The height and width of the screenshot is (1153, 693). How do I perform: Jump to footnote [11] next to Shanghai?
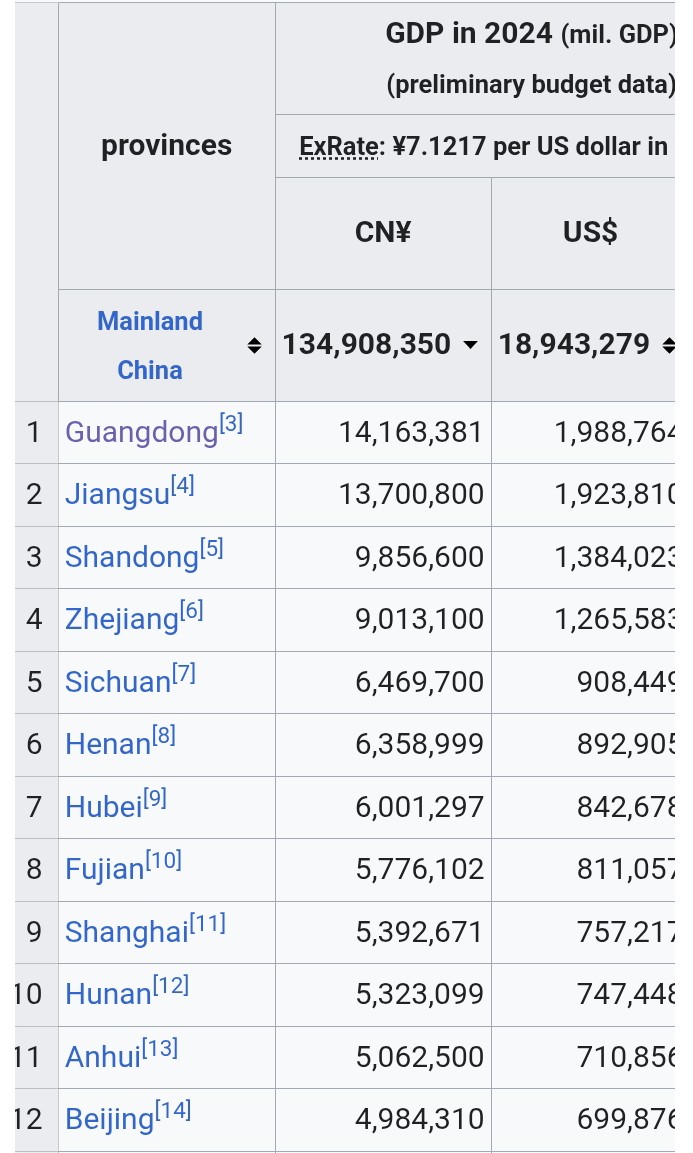click(x=208, y=923)
